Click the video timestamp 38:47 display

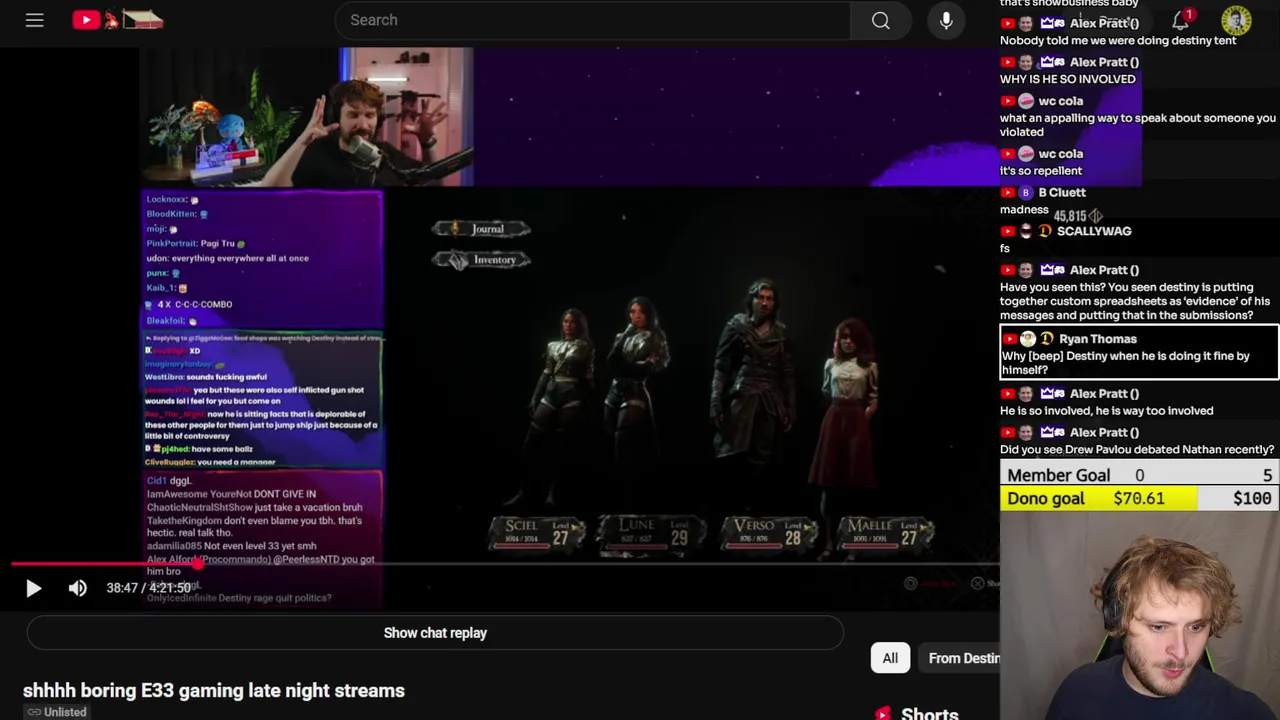(x=148, y=588)
